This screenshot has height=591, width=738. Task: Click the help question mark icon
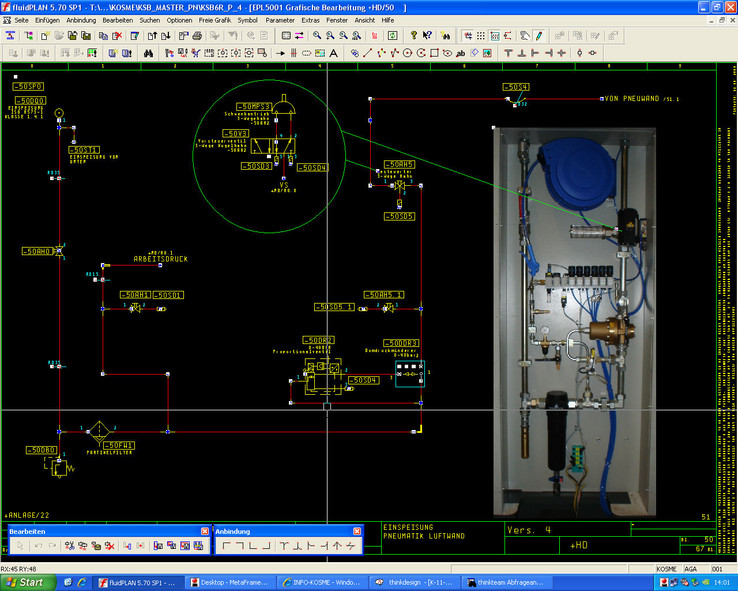413,35
